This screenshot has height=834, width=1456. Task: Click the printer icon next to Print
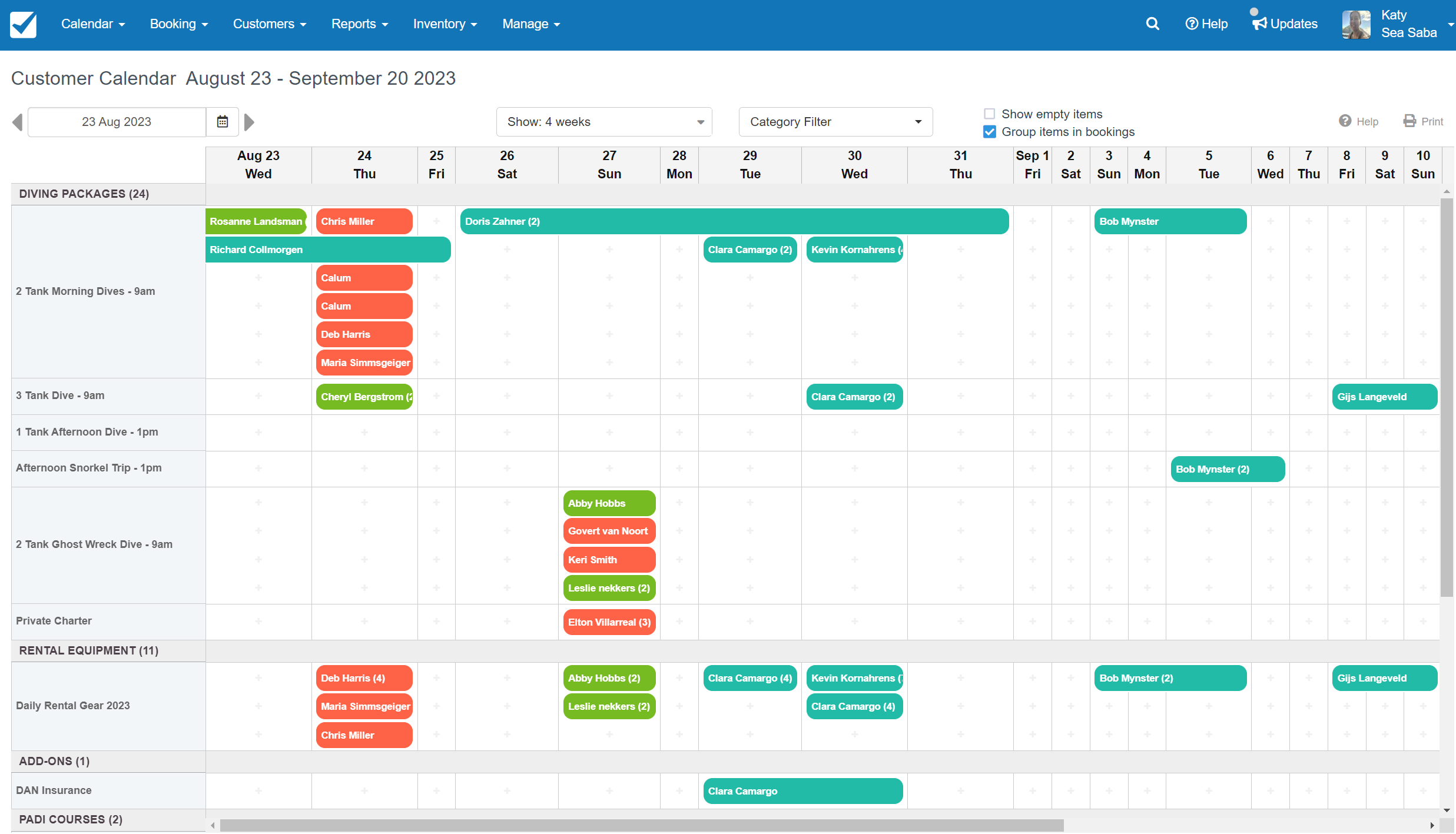coord(1409,121)
